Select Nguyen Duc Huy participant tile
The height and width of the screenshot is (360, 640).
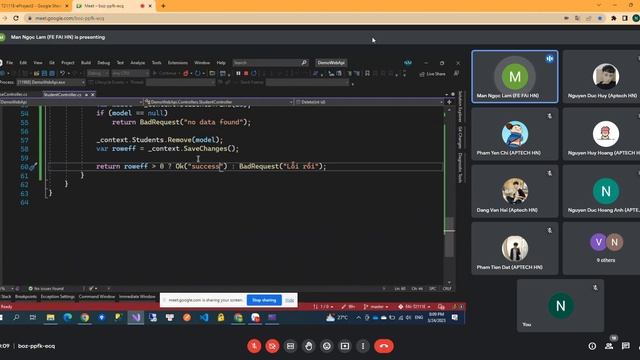coord(601,76)
